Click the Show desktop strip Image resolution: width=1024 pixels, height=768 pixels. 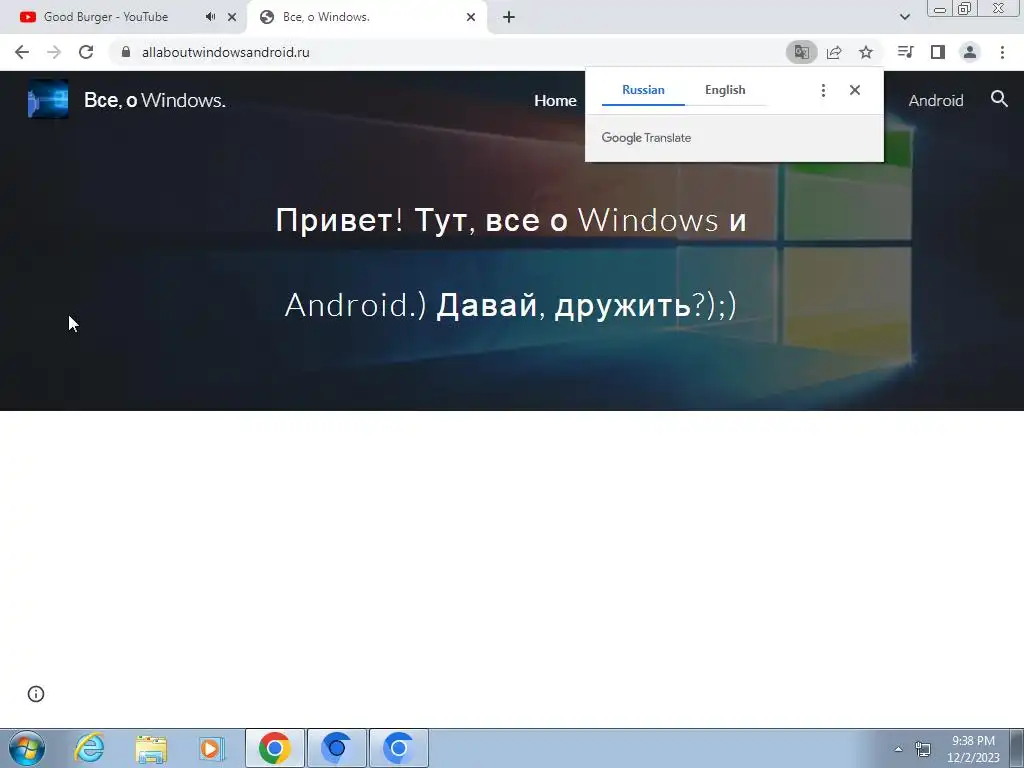tap(1016, 748)
